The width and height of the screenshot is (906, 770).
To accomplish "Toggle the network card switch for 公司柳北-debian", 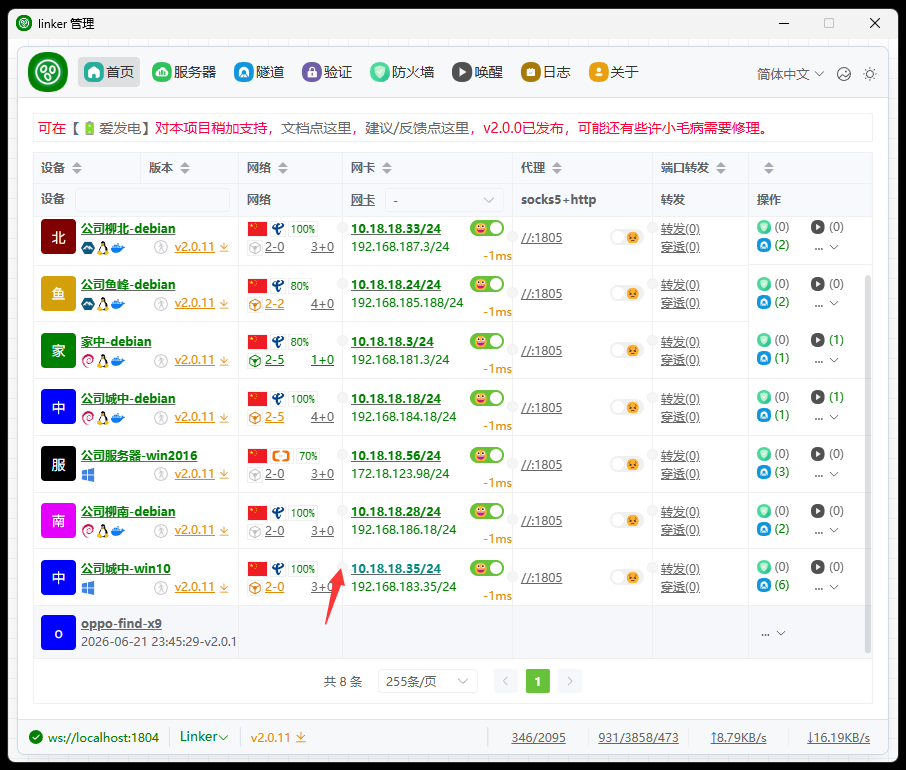I will pyautogui.click(x=487, y=228).
